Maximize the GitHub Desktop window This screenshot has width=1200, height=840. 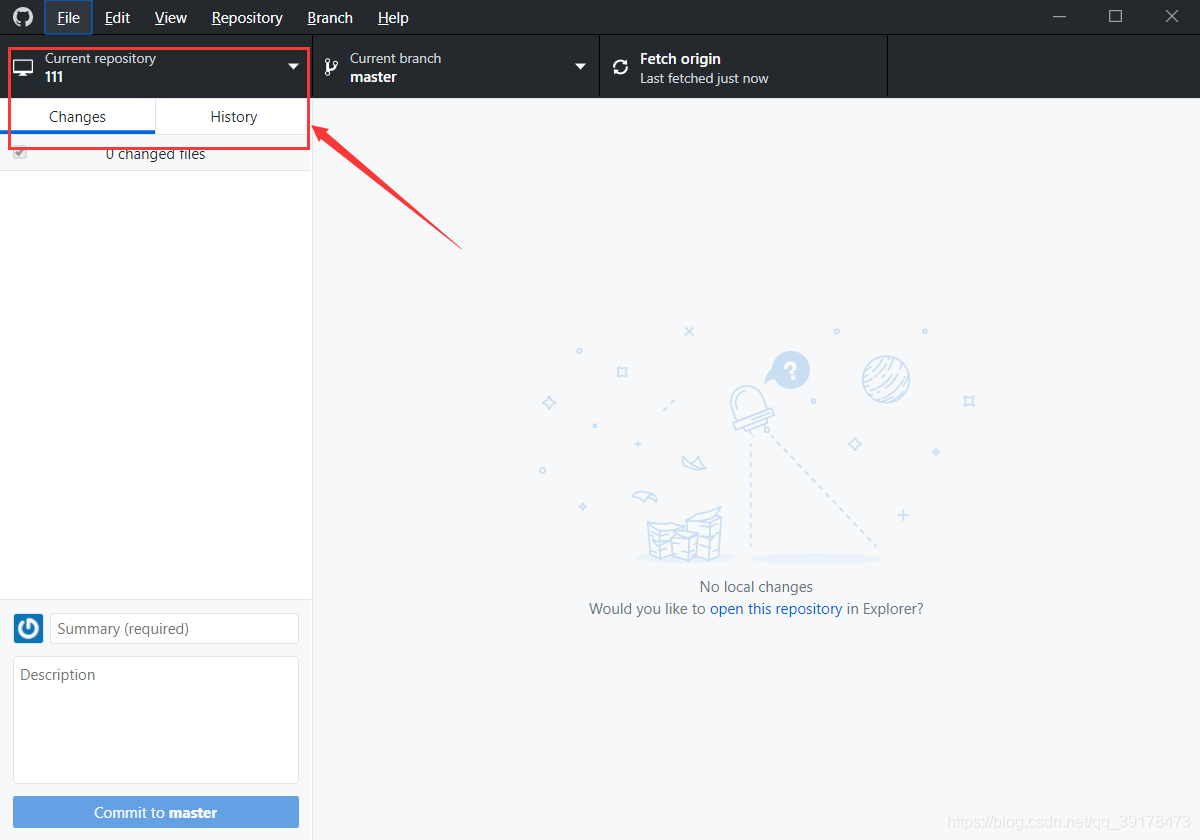point(1115,17)
